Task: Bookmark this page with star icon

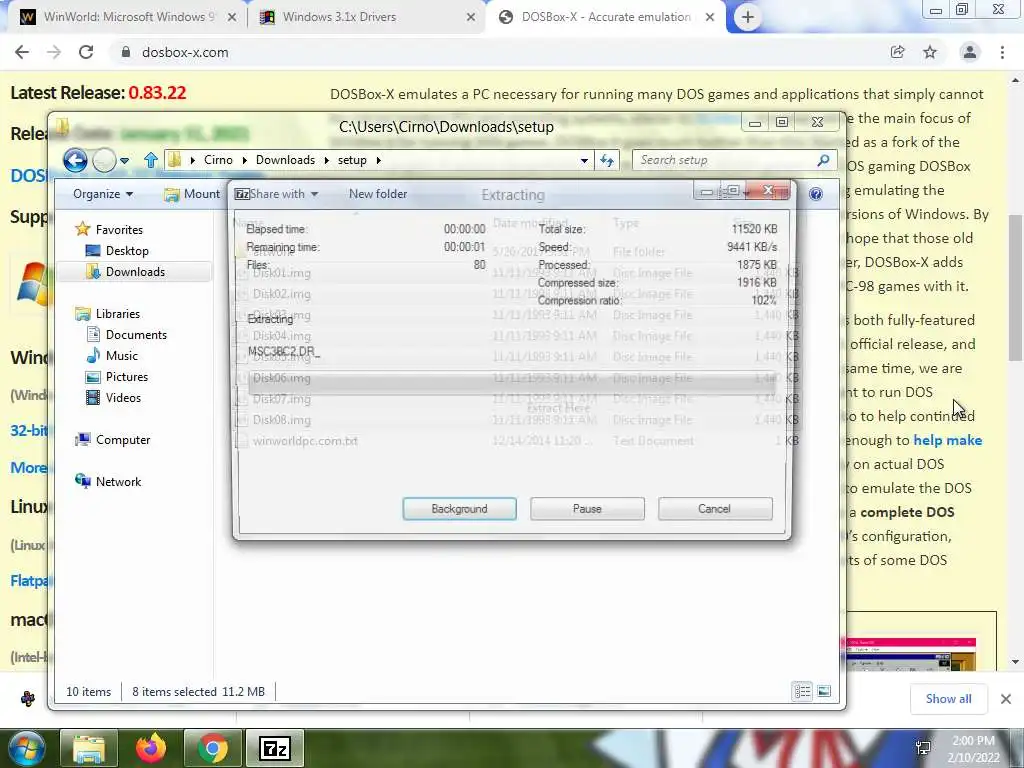Action: click(x=930, y=52)
